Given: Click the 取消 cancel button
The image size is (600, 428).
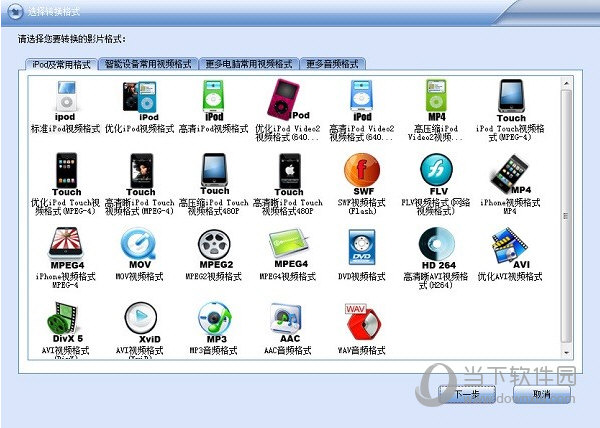Looking at the screenshot, I should pos(541,394).
